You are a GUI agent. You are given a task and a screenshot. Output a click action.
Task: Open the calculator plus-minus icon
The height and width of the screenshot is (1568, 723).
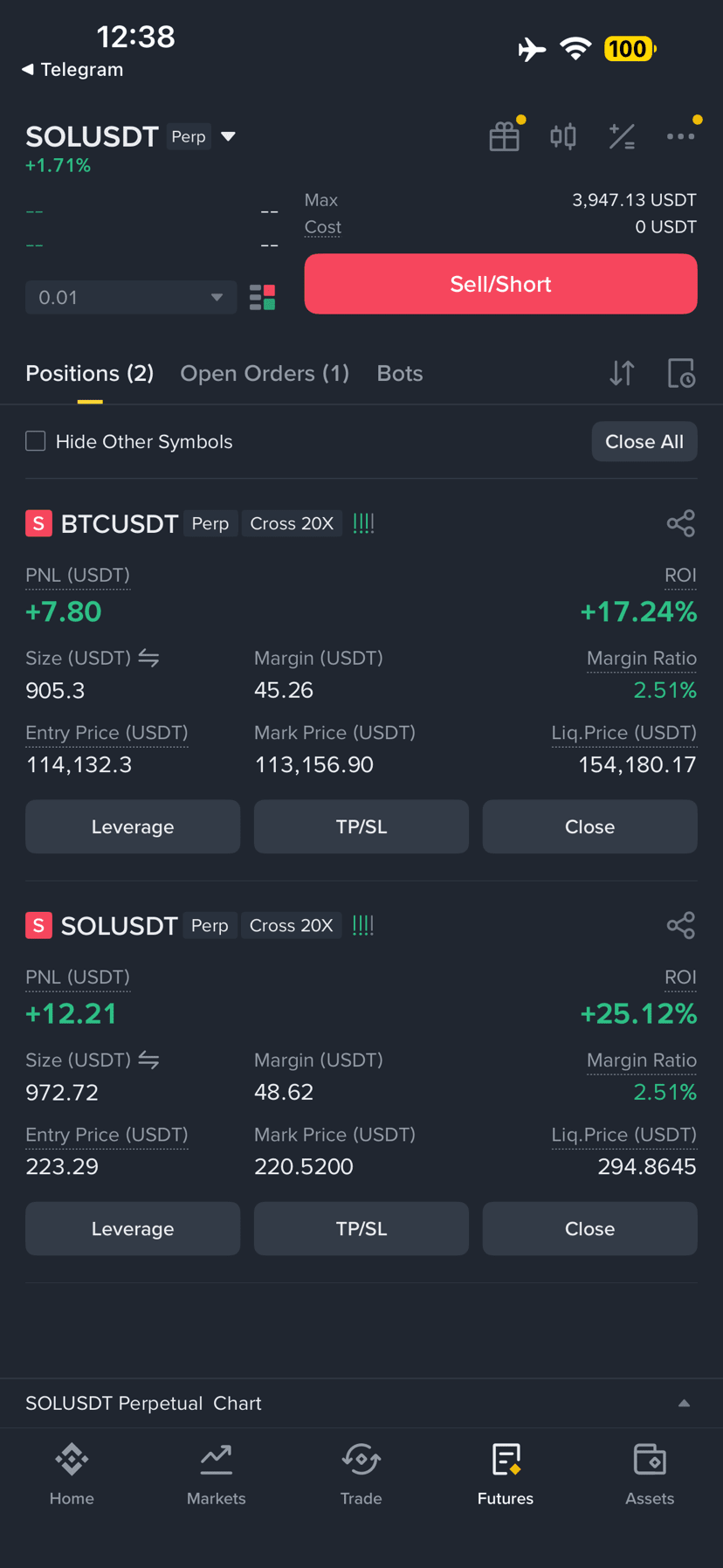pyautogui.click(x=622, y=136)
